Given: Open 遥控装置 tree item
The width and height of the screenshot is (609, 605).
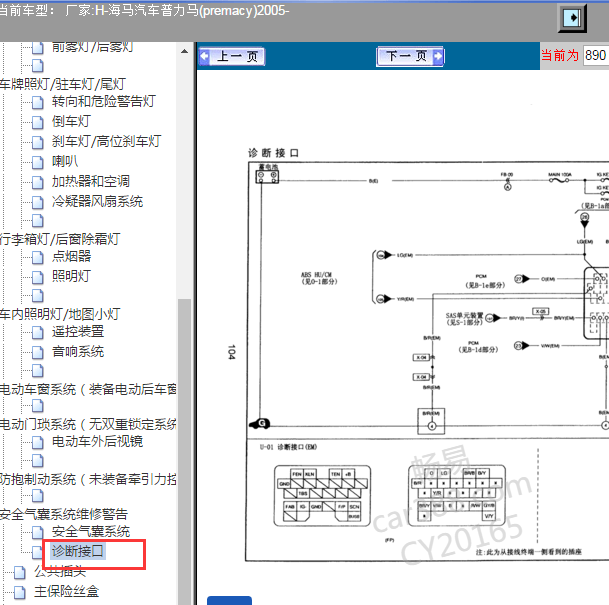Looking at the screenshot, I should (x=78, y=331).
